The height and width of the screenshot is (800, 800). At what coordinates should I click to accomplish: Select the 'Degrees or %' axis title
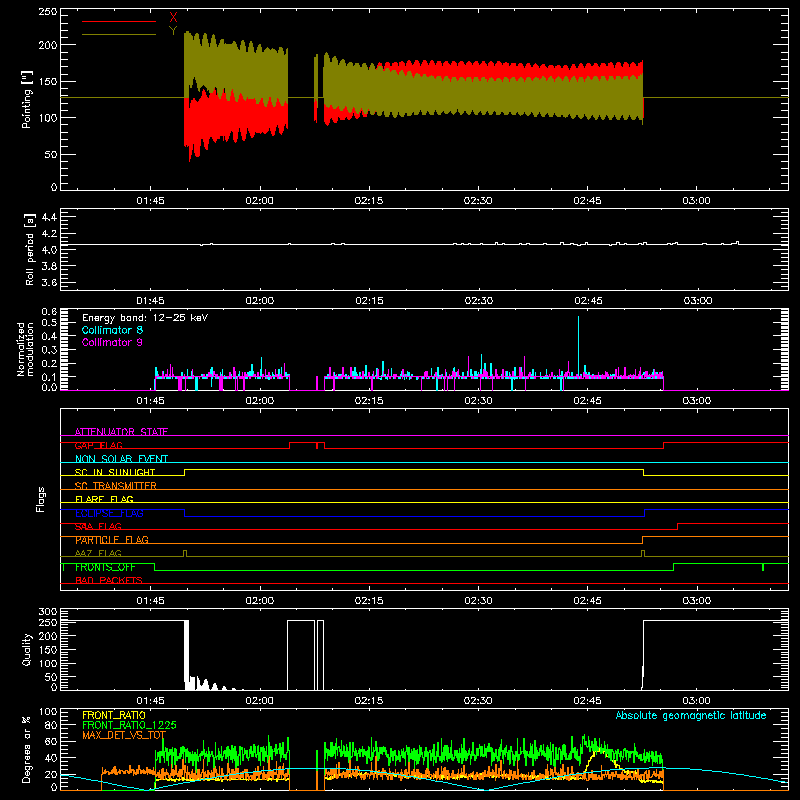pyautogui.click(x=27, y=749)
